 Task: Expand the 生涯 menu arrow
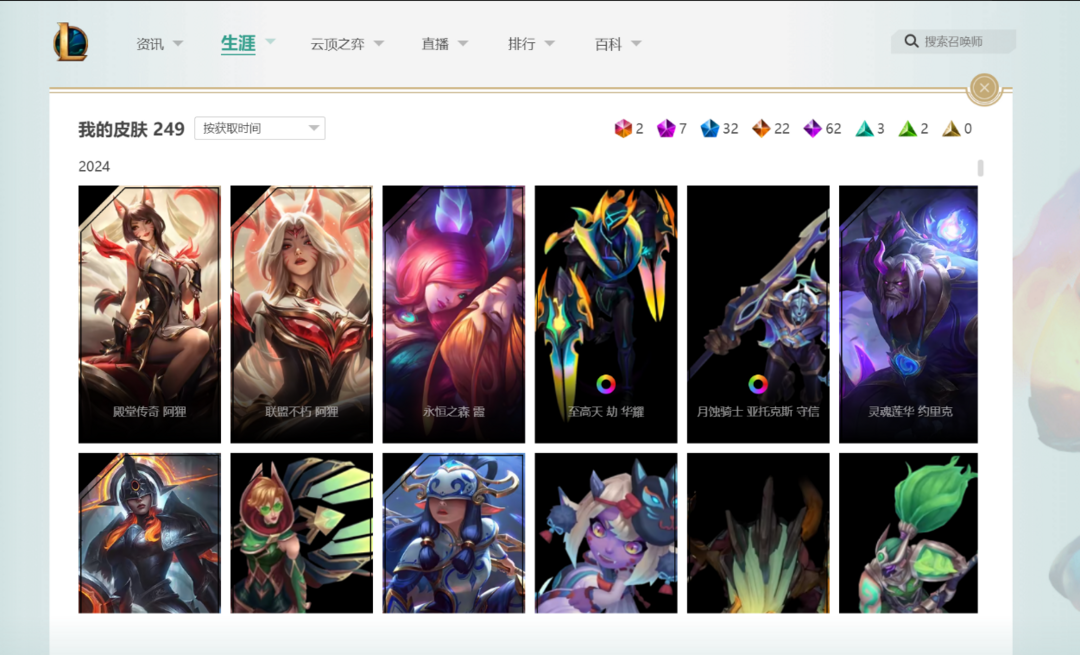point(270,41)
